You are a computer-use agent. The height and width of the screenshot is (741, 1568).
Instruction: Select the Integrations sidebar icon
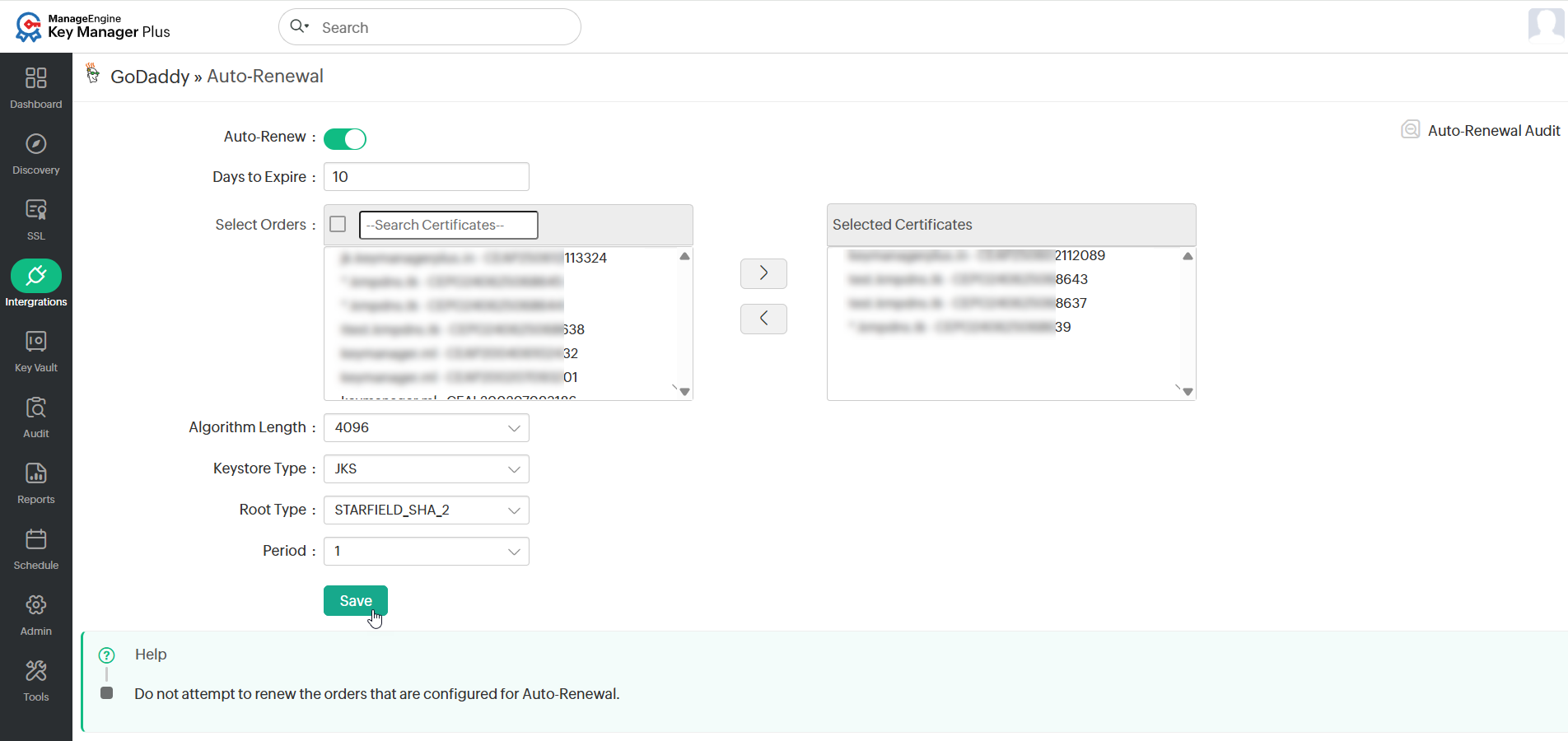click(x=36, y=276)
